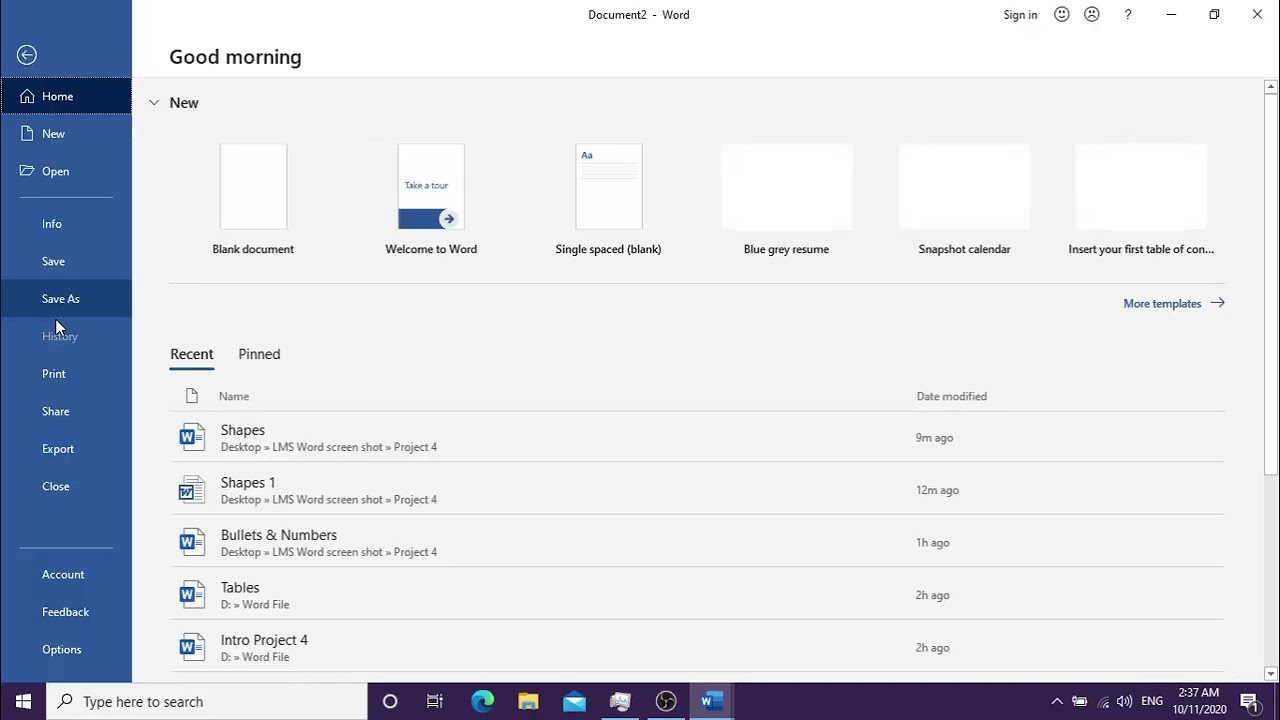Click the battery icon in system tray
This screenshot has height=720, width=1280.
[x=1080, y=702]
